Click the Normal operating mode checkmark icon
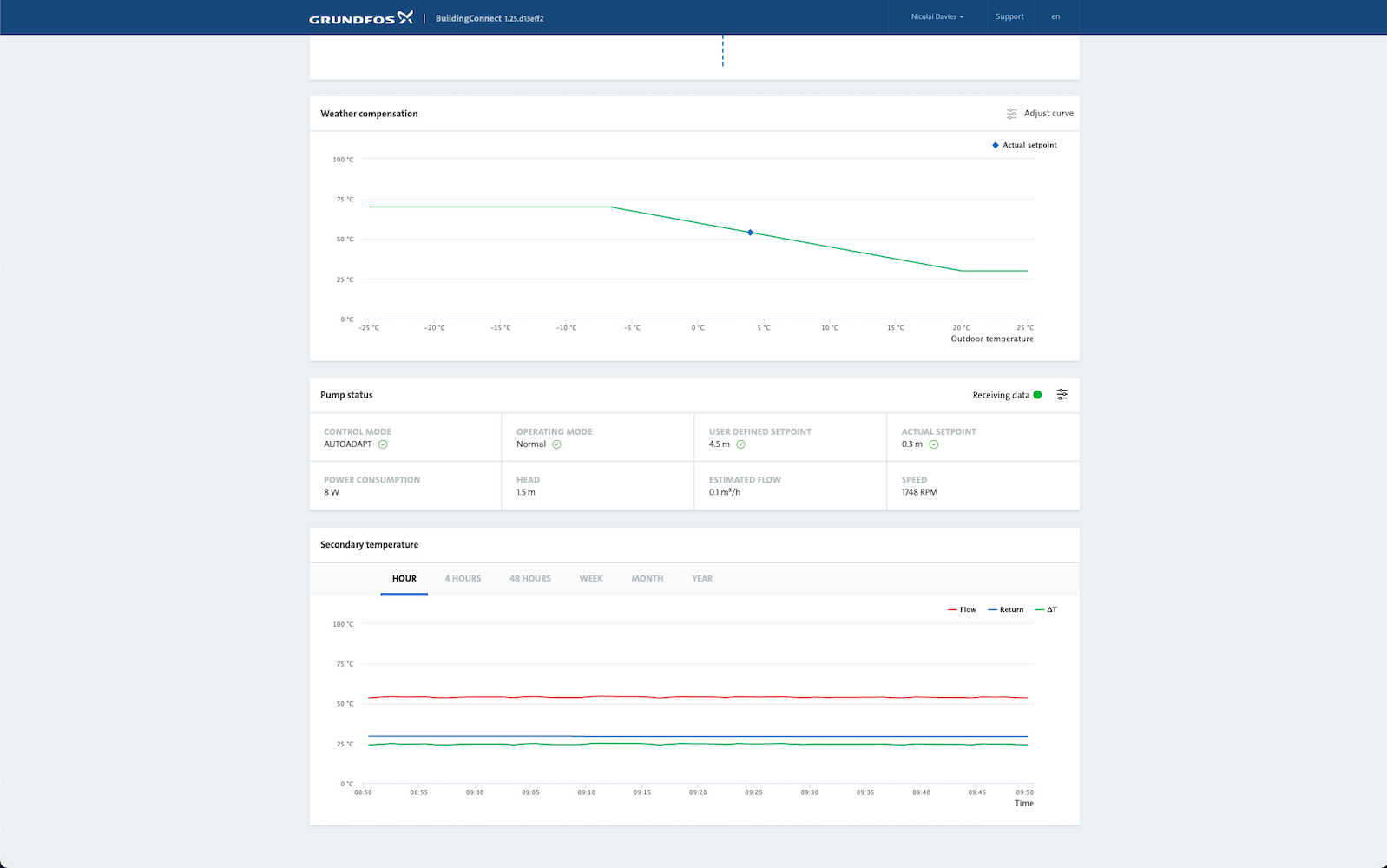 coord(557,444)
